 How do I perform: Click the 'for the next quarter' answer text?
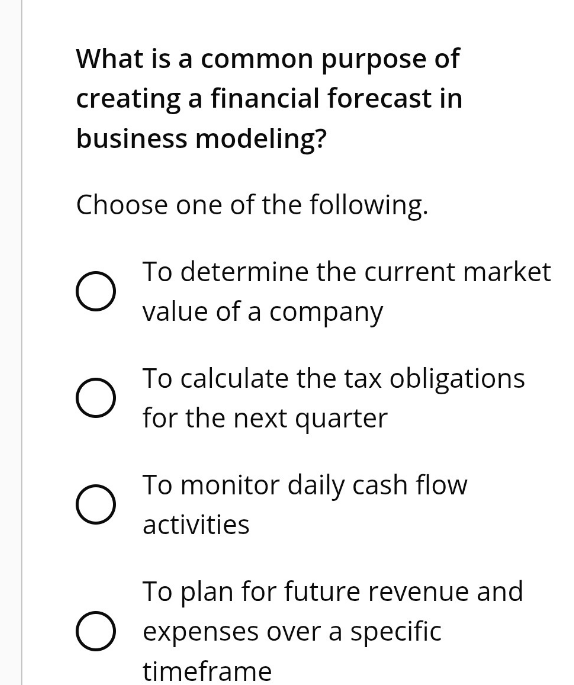(265, 419)
